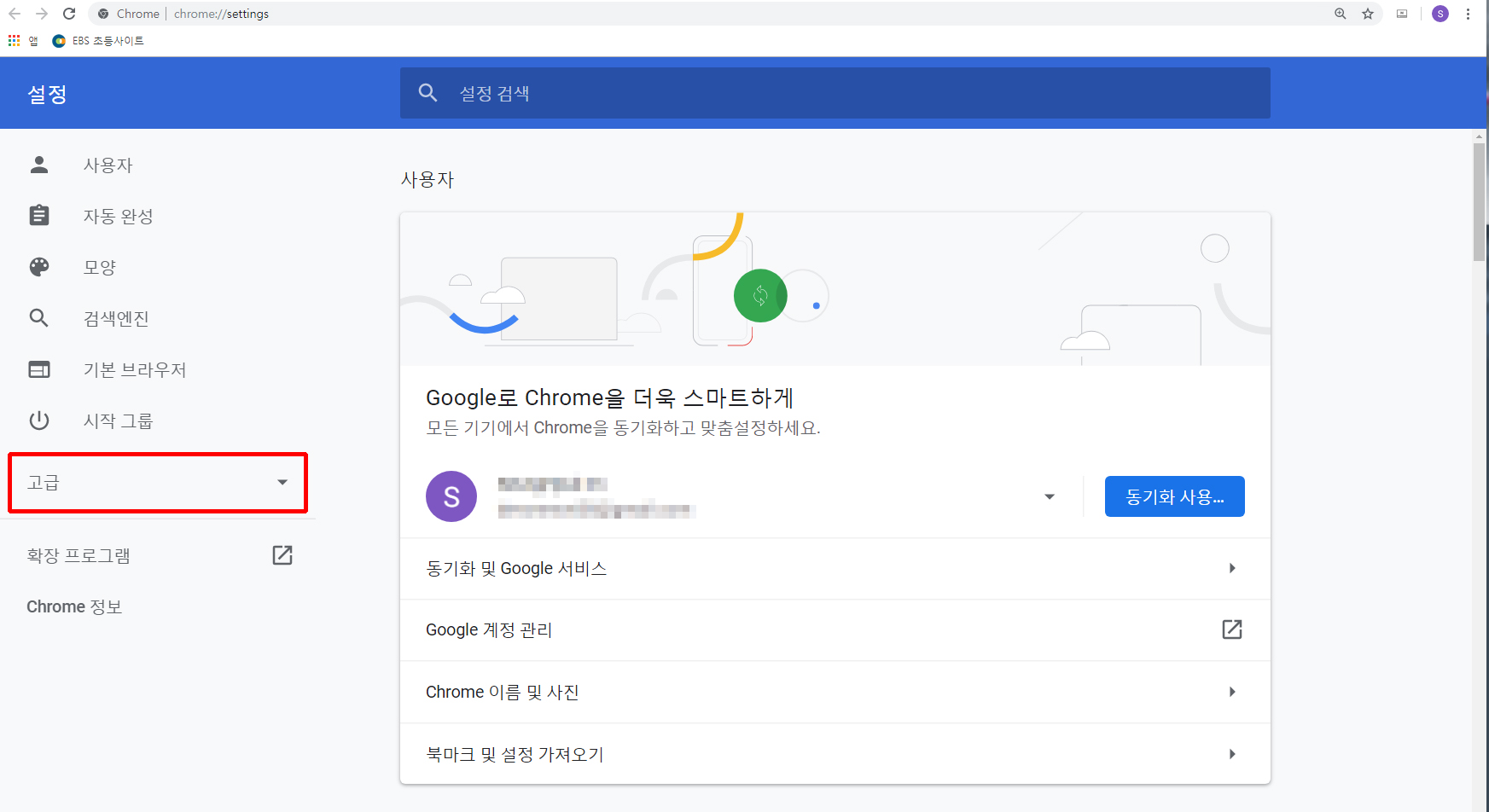Viewport: 1489px width, 812px height.
Task: Reload the page with the refresh icon
Action: 69,14
